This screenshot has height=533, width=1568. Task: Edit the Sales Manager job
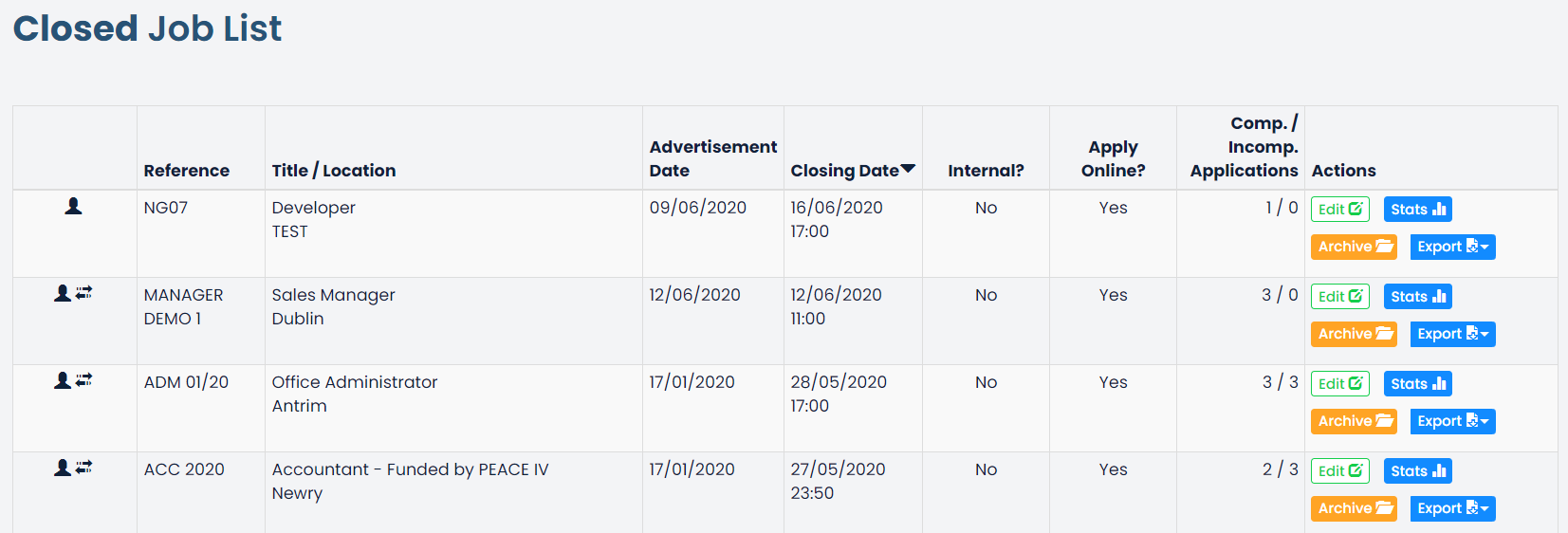coord(1340,297)
